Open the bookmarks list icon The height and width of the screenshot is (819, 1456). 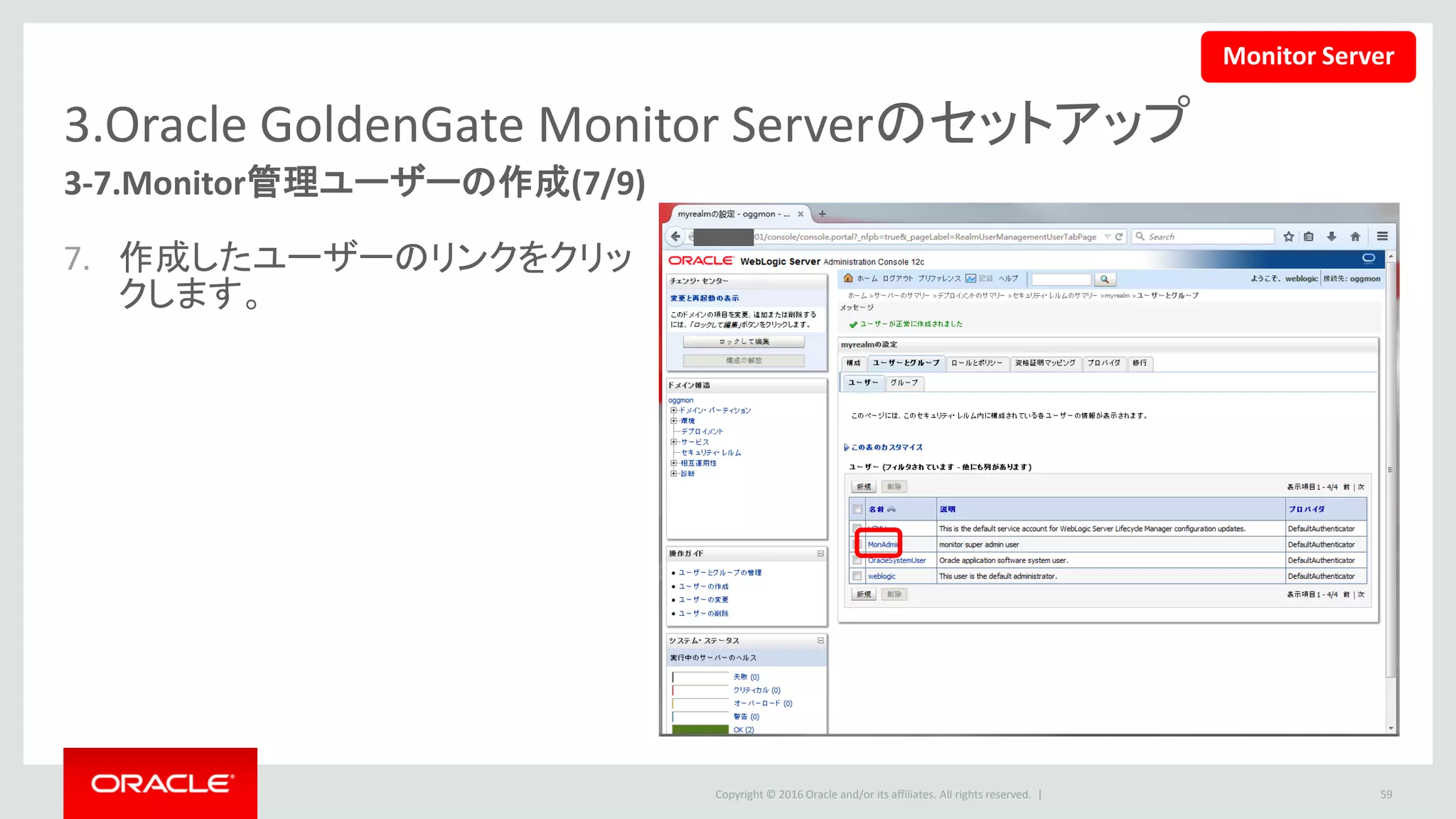[x=1309, y=237]
